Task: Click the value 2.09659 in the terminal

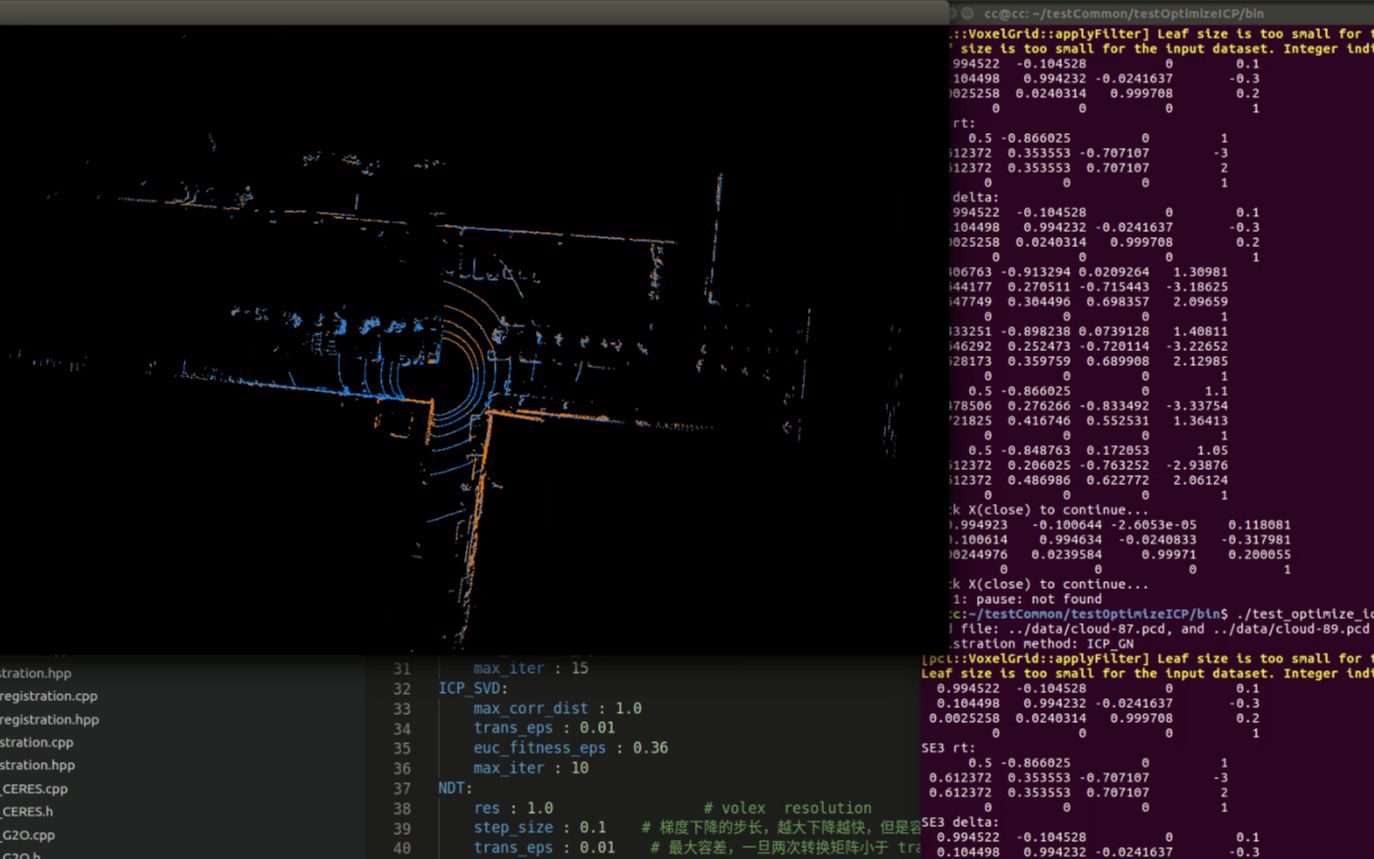Action: [1202, 301]
